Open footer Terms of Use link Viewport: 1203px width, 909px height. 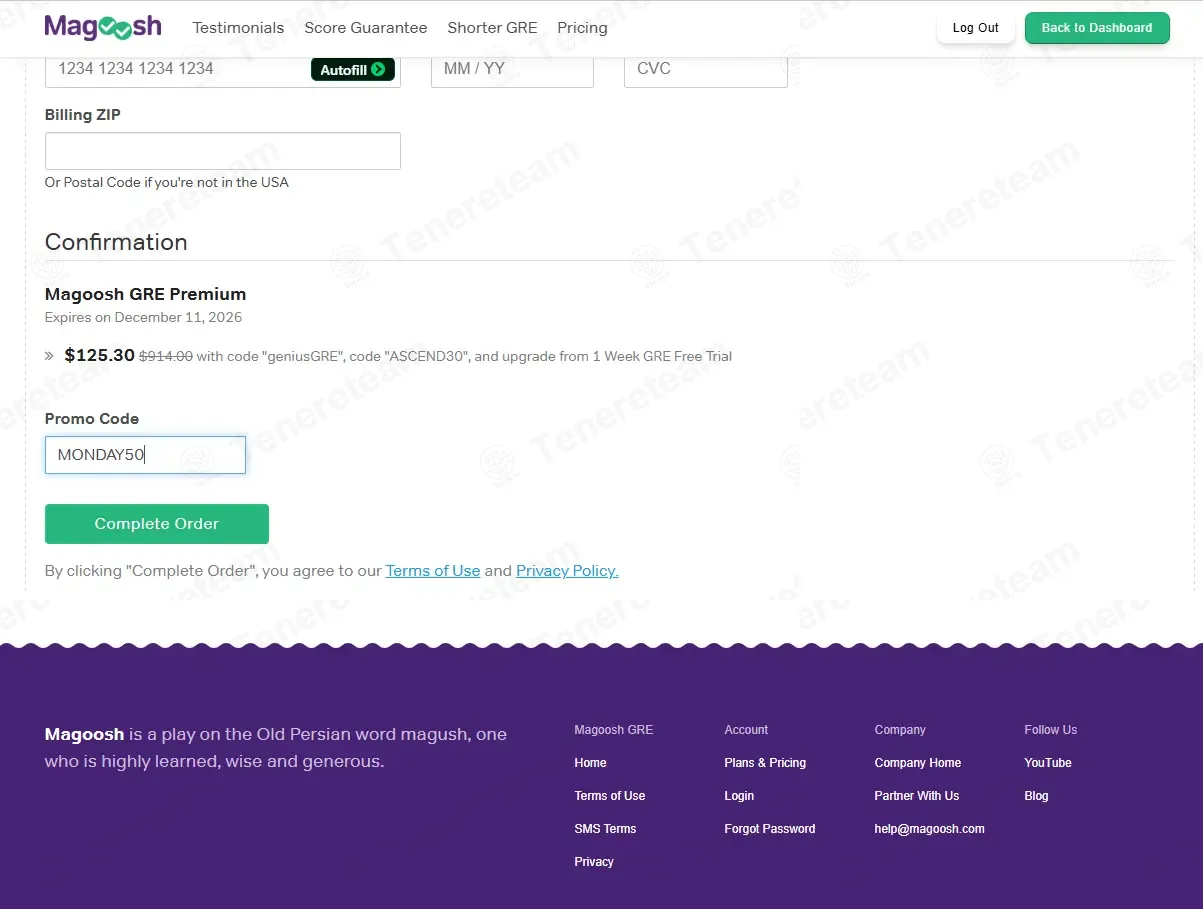610,796
